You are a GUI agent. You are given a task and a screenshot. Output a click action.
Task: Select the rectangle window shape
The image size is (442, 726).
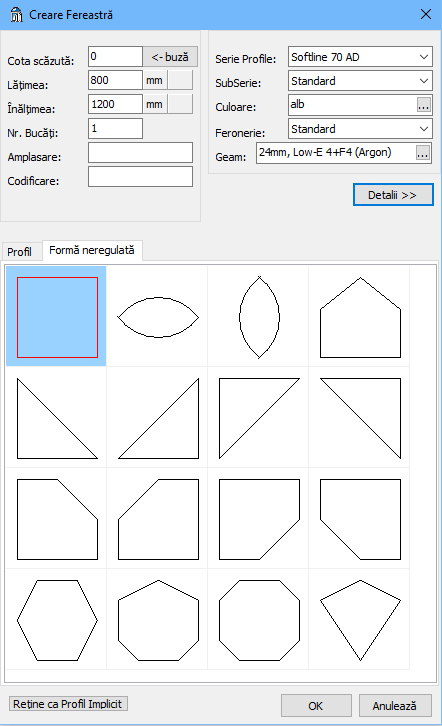[56, 317]
